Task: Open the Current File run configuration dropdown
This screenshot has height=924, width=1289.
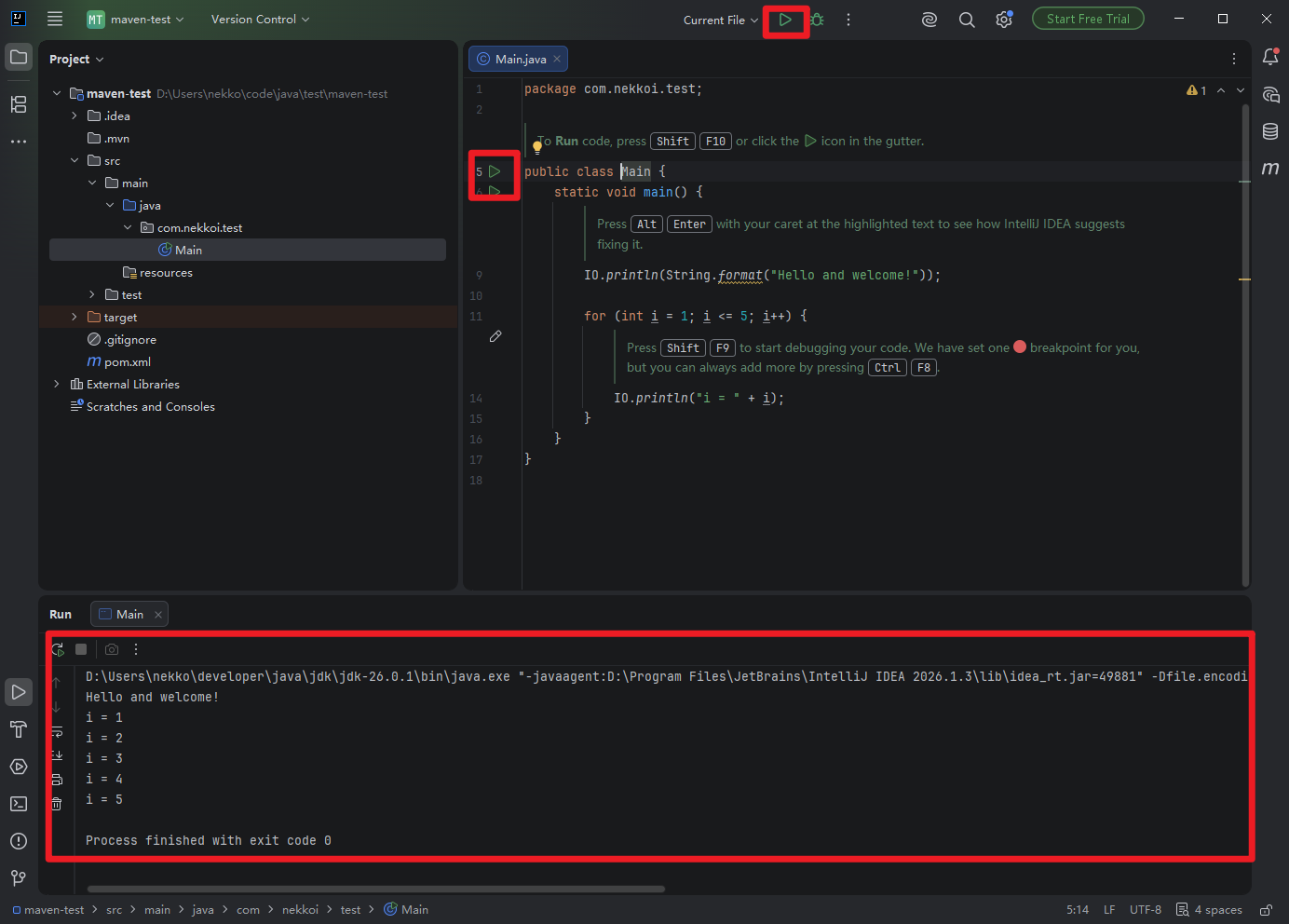Action: [720, 20]
